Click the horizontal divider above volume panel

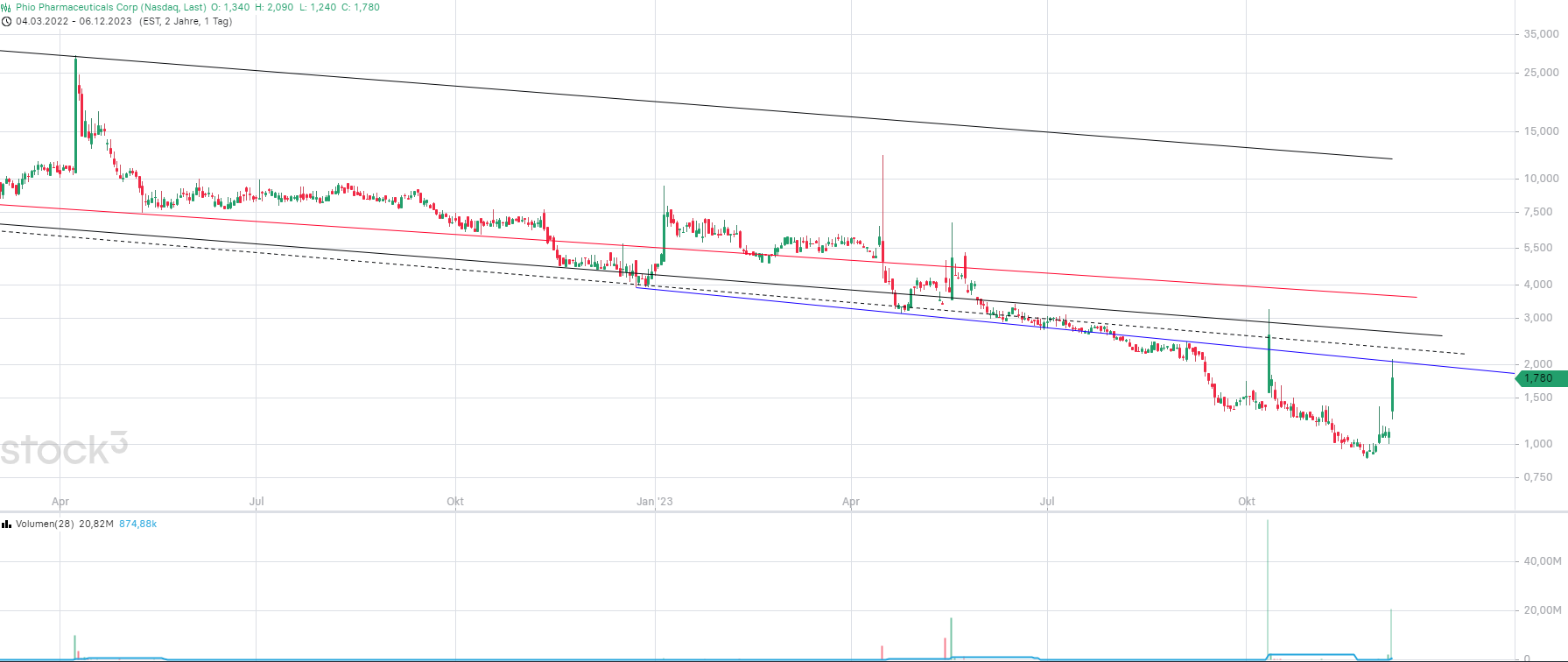point(784,511)
